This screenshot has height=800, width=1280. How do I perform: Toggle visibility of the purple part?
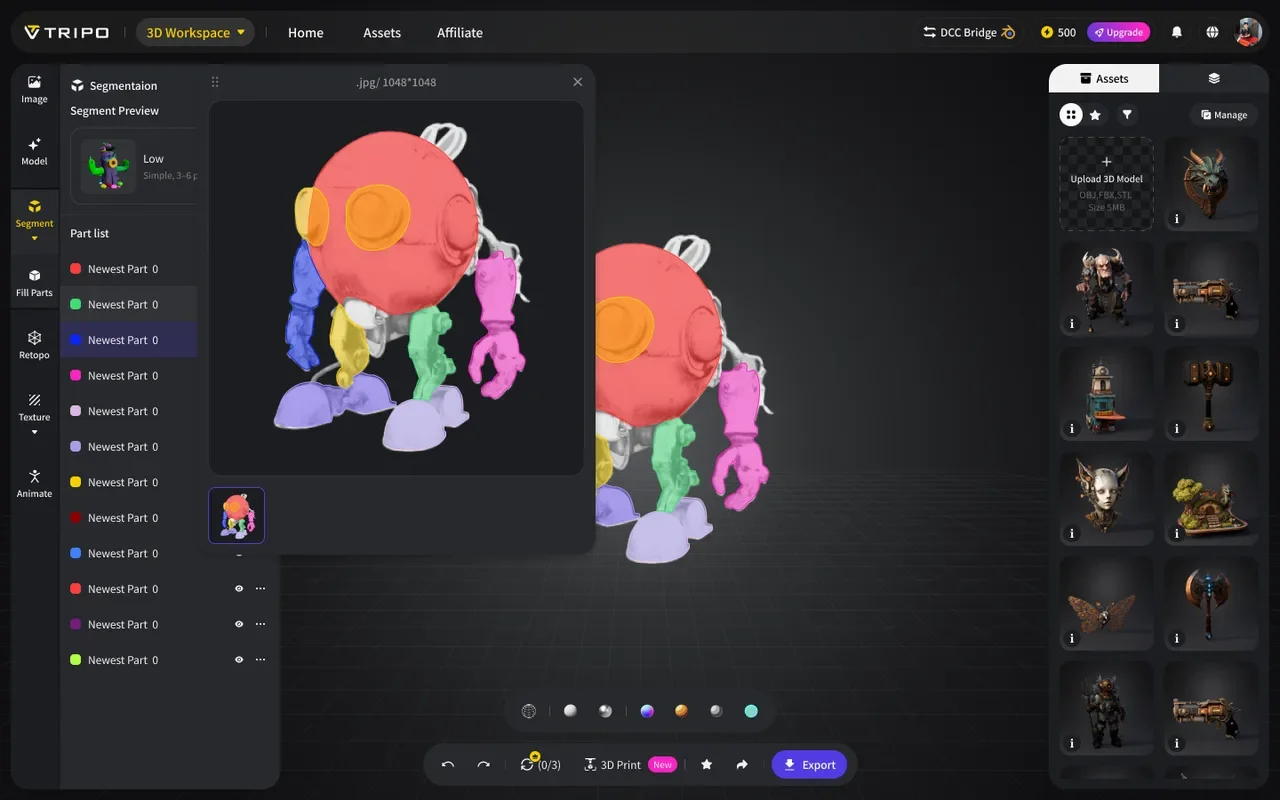coord(239,624)
